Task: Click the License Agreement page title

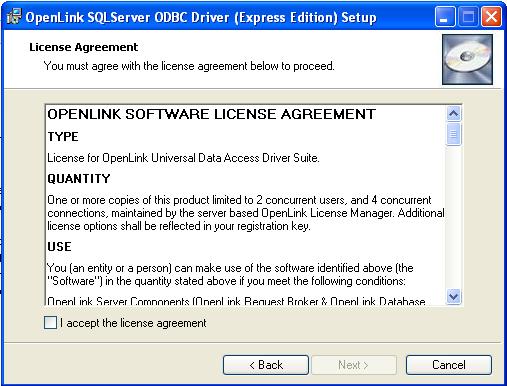Action: click(84, 47)
